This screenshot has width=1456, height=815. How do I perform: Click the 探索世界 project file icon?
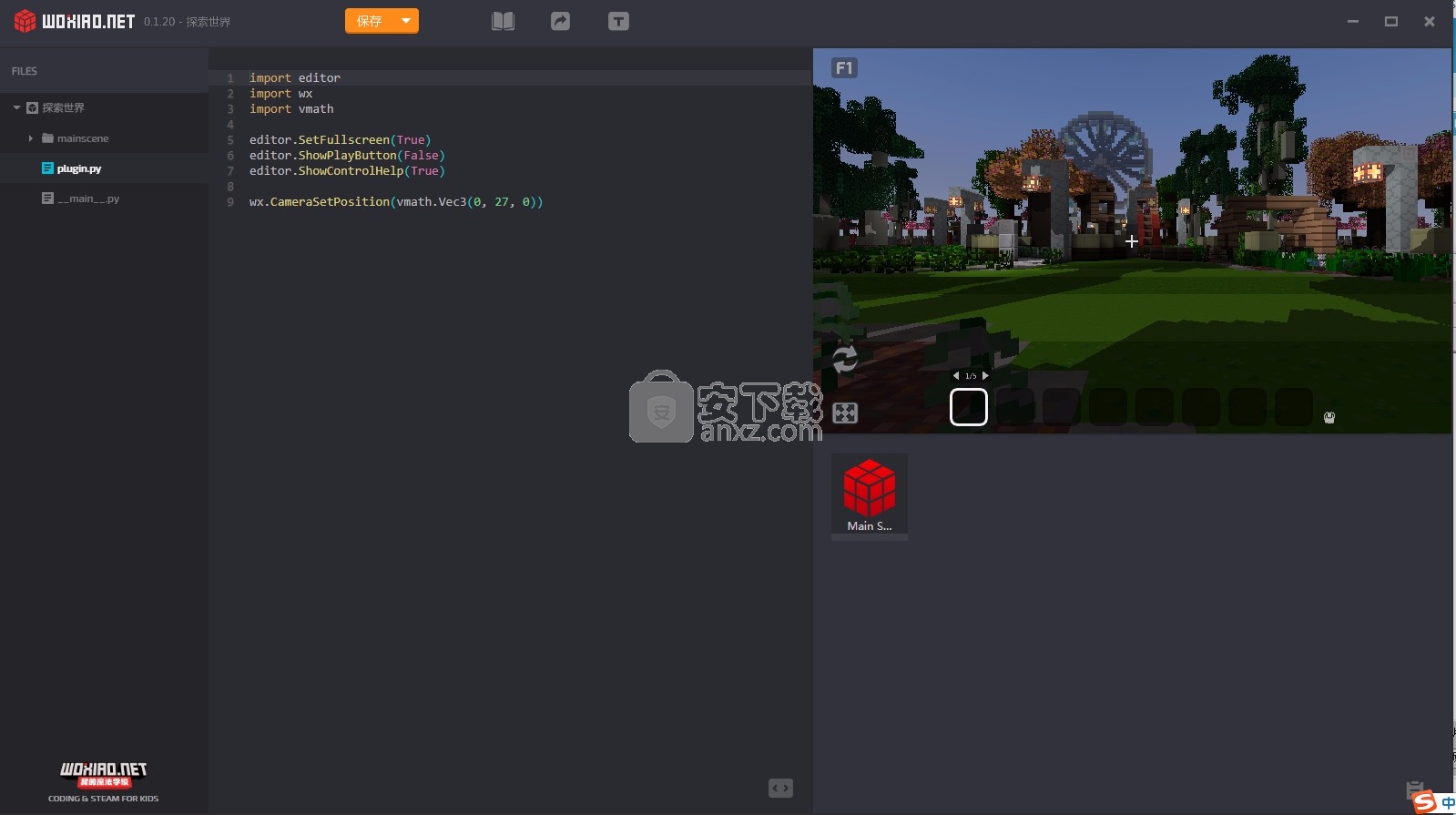[x=32, y=107]
